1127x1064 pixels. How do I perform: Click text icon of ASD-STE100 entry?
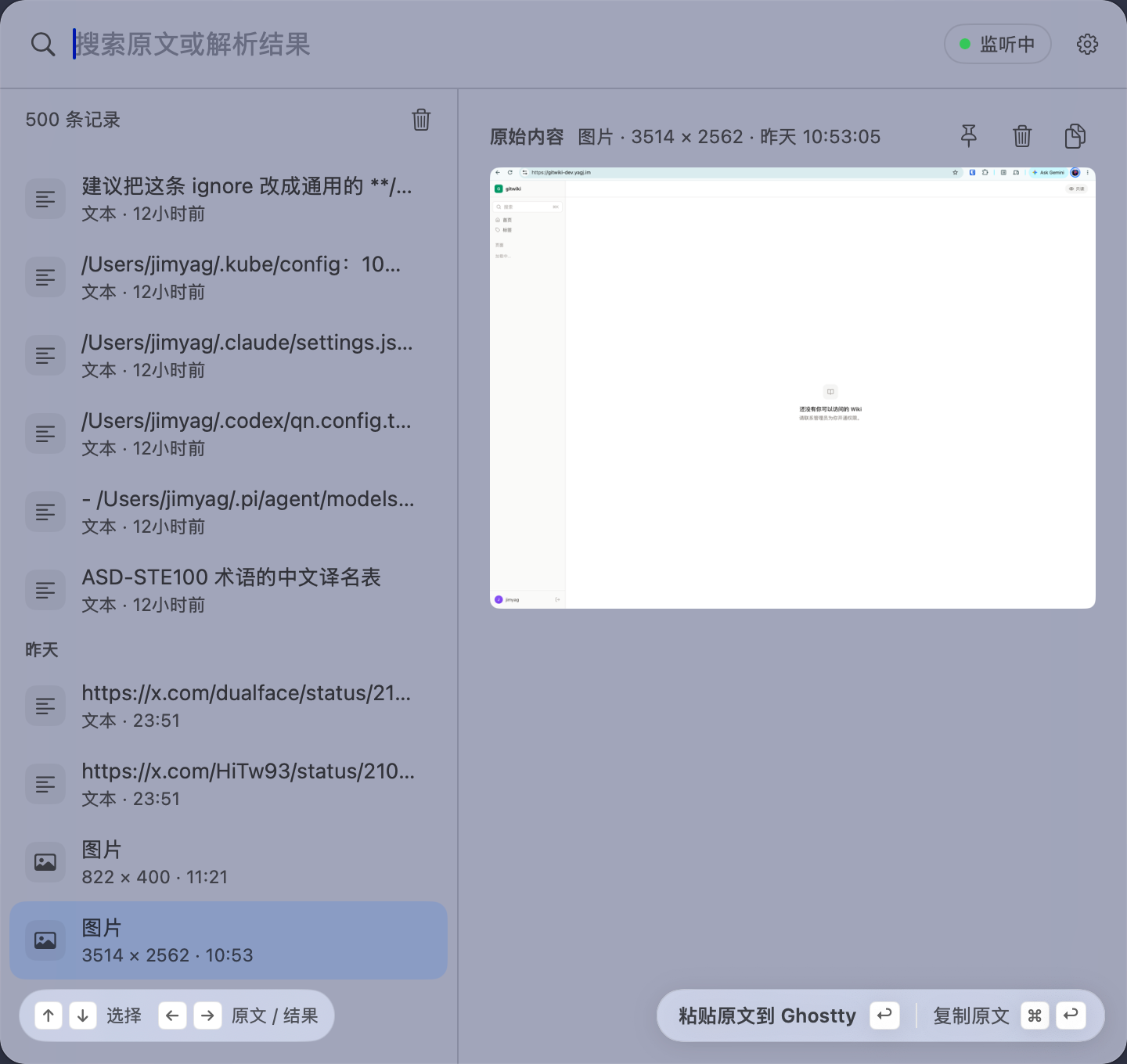point(45,590)
